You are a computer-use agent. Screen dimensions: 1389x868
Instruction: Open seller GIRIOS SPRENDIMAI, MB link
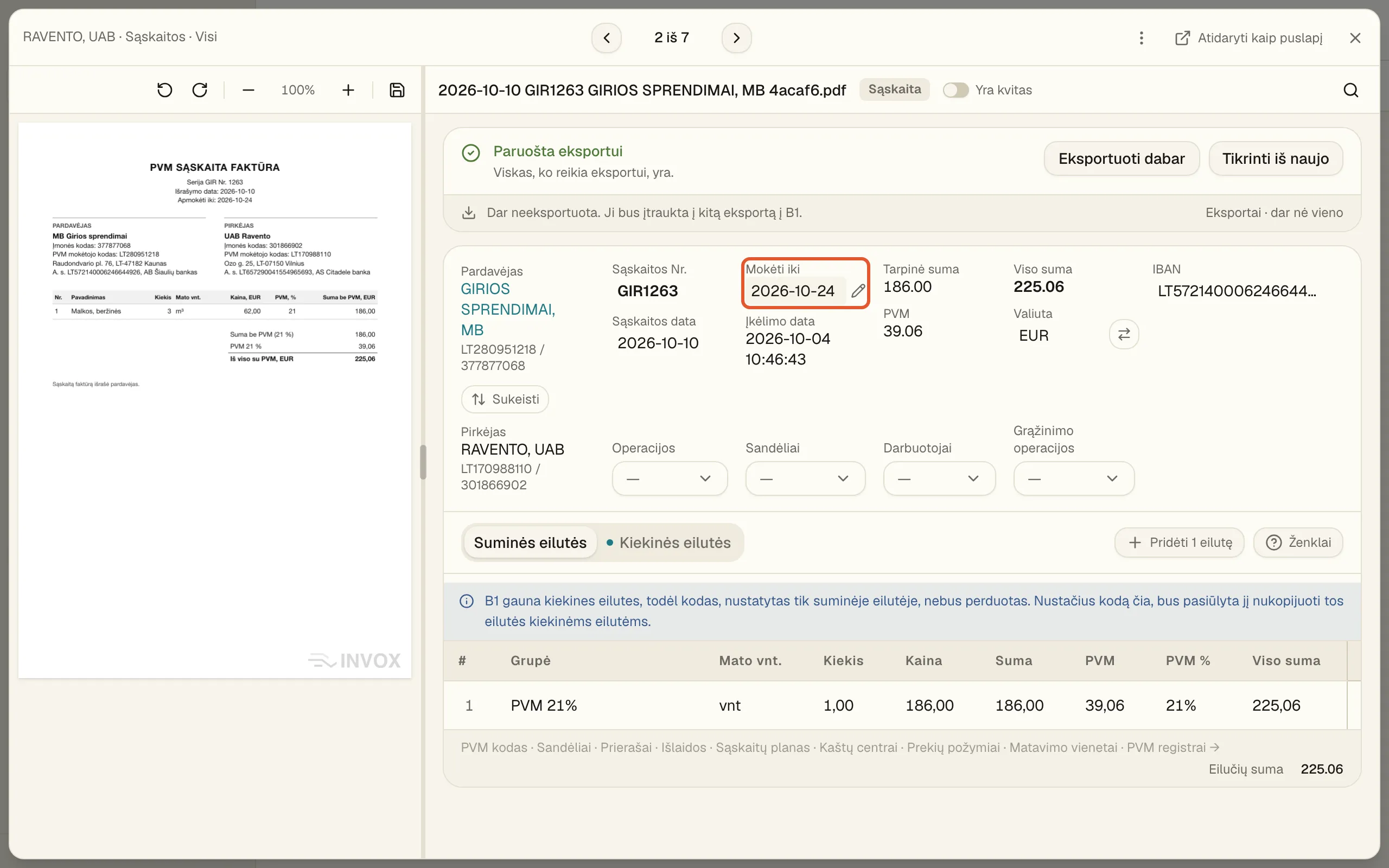coord(507,309)
